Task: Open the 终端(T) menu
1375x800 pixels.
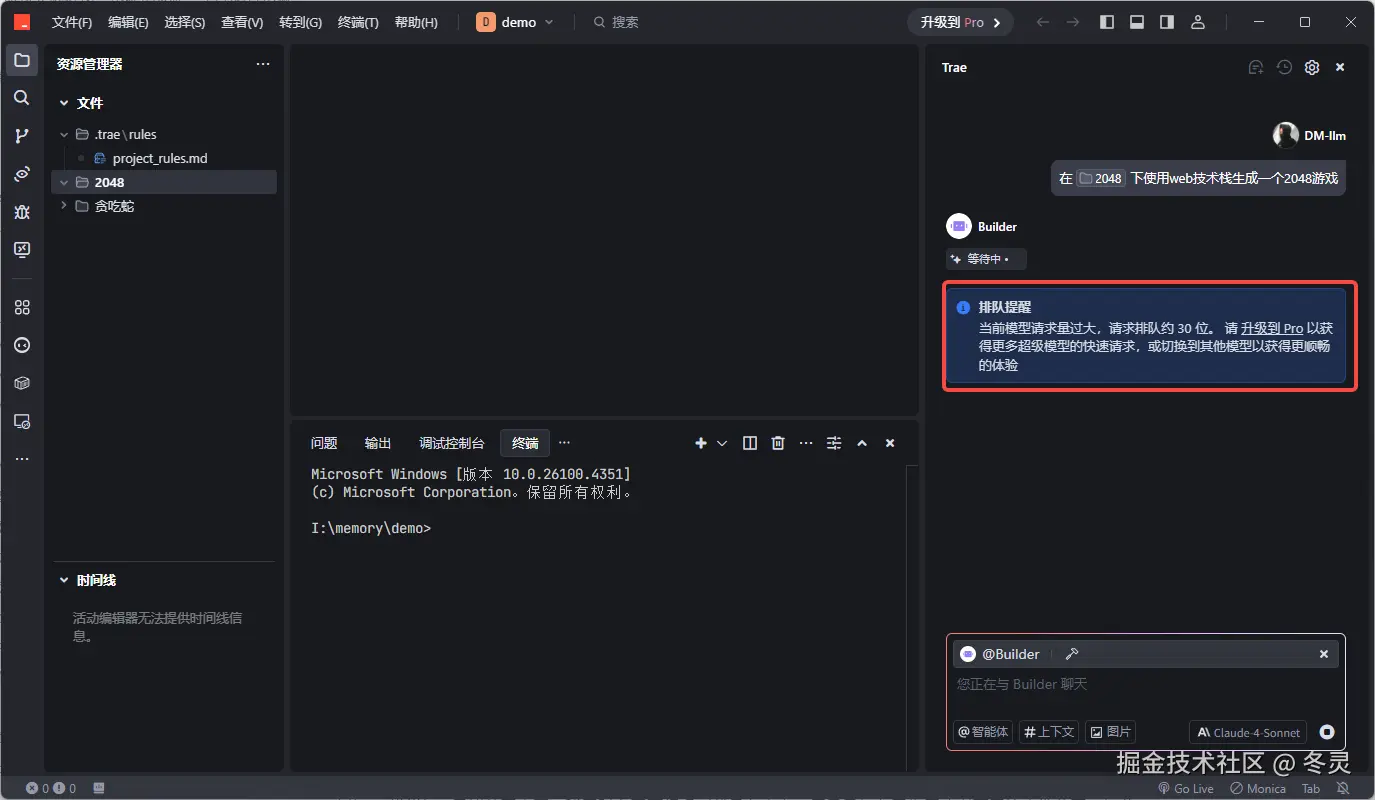Action: coord(357,21)
